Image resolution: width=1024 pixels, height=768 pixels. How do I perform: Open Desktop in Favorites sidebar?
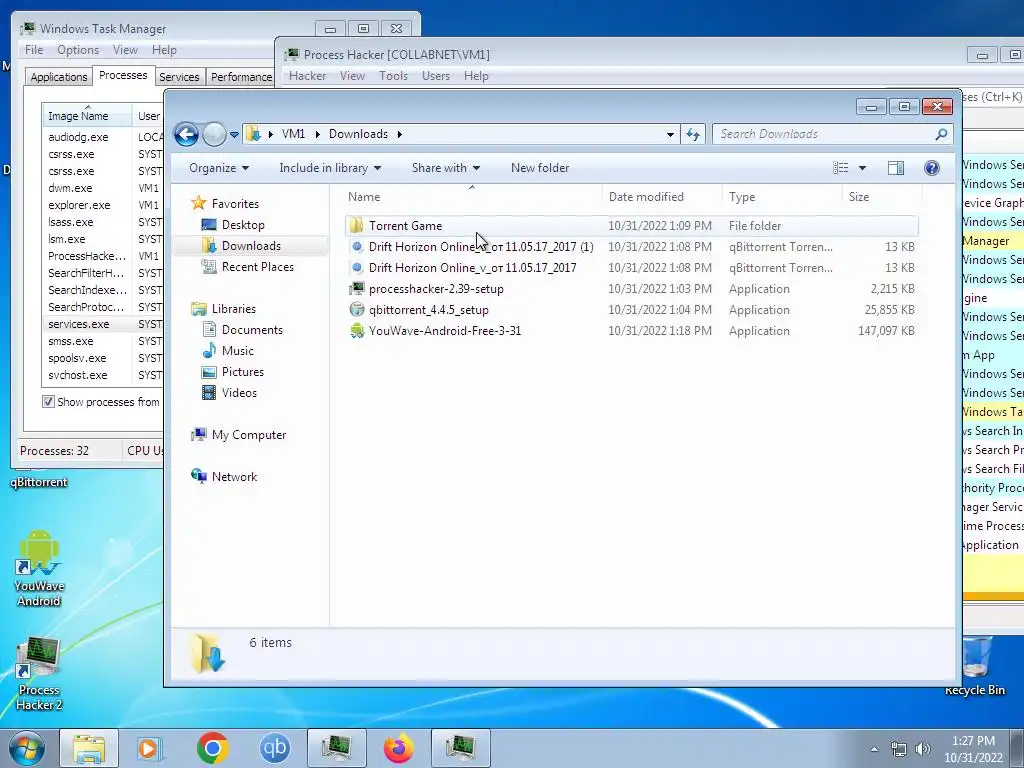click(242, 225)
